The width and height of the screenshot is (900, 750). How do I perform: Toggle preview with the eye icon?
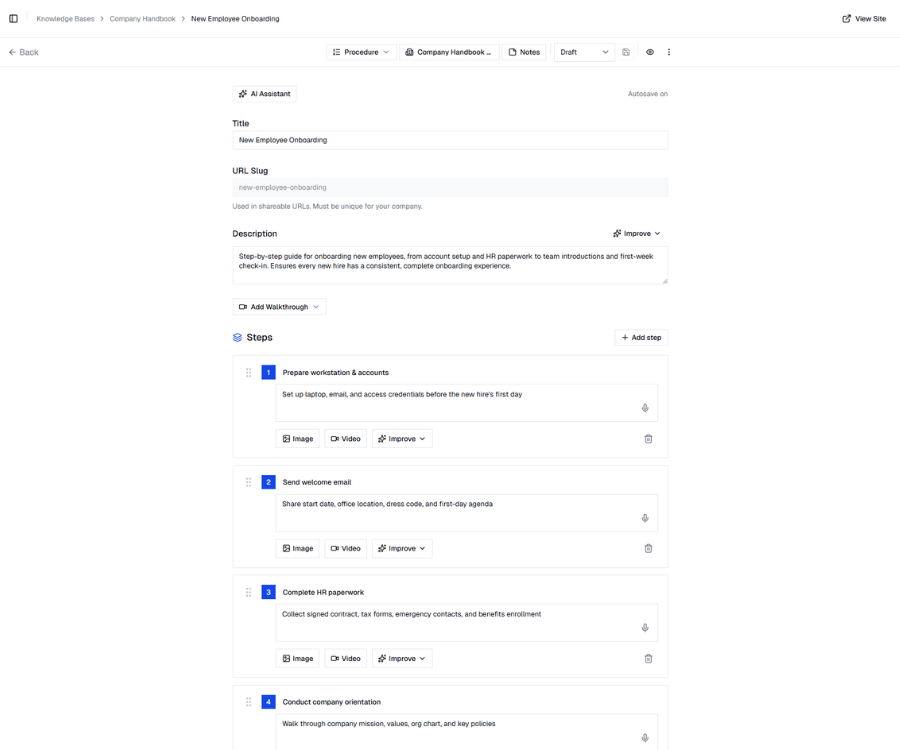tap(650, 52)
